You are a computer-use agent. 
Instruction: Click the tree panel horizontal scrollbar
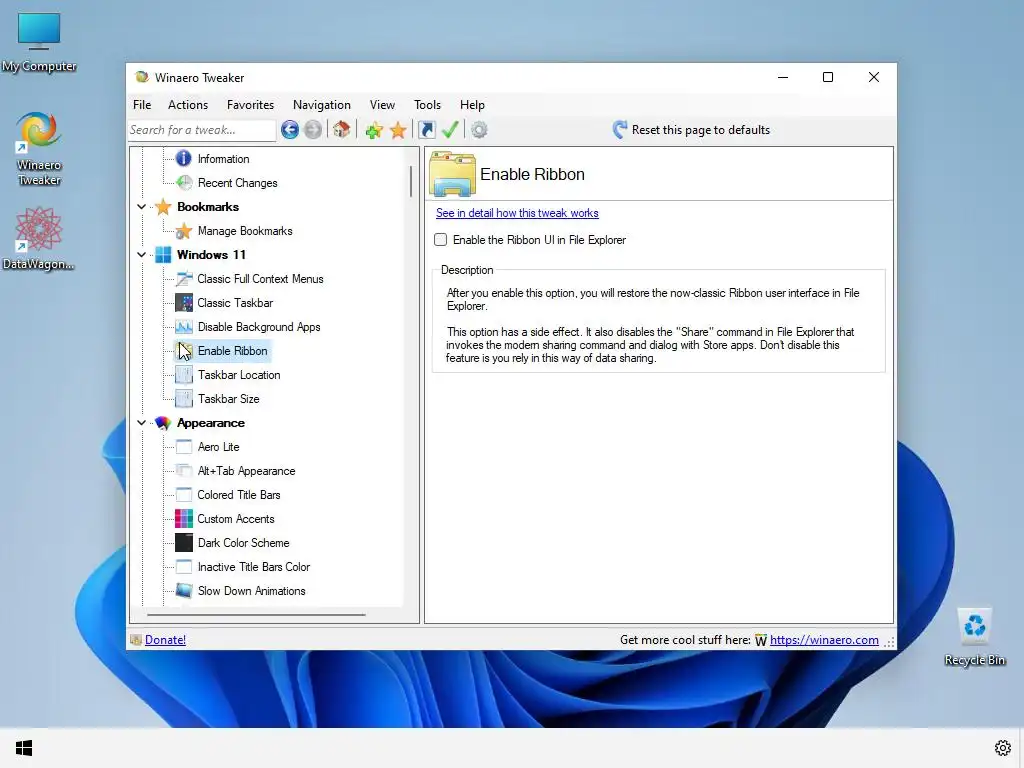256,615
